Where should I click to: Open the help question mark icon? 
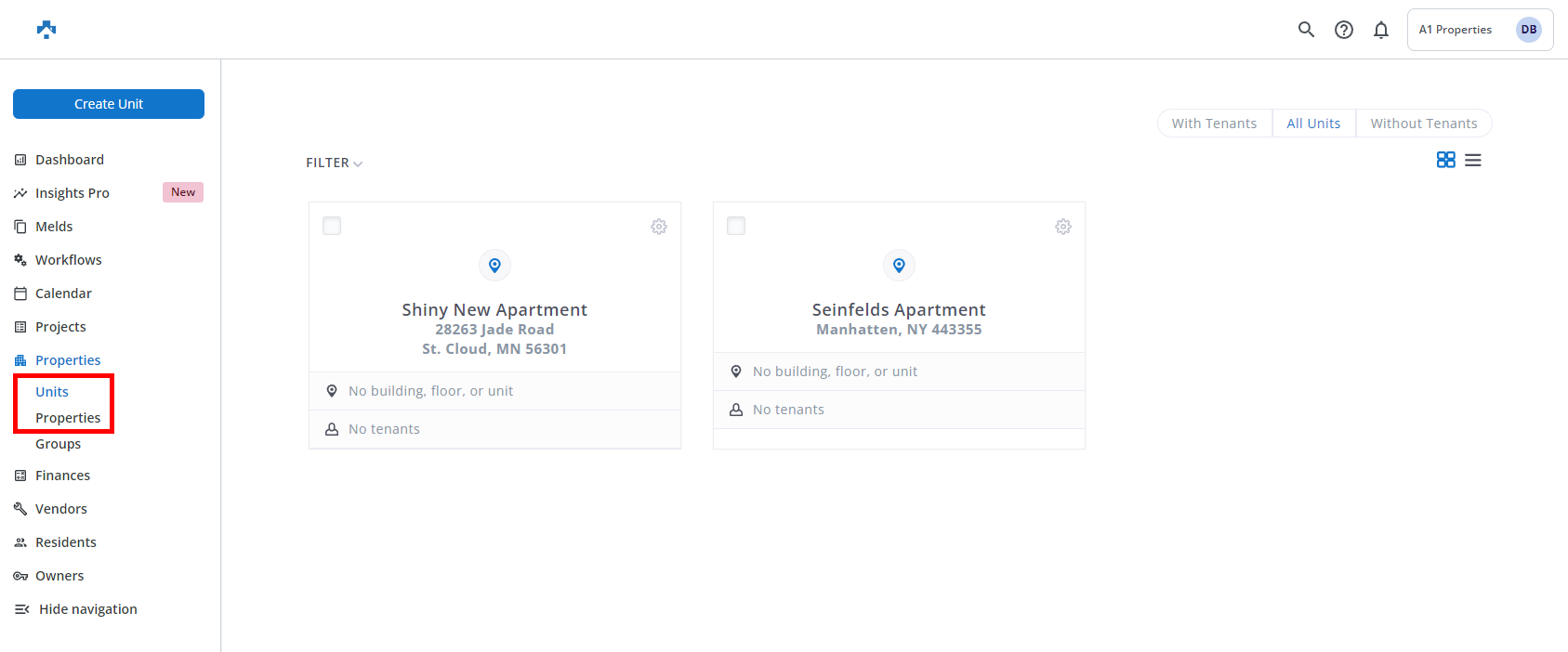tap(1343, 30)
